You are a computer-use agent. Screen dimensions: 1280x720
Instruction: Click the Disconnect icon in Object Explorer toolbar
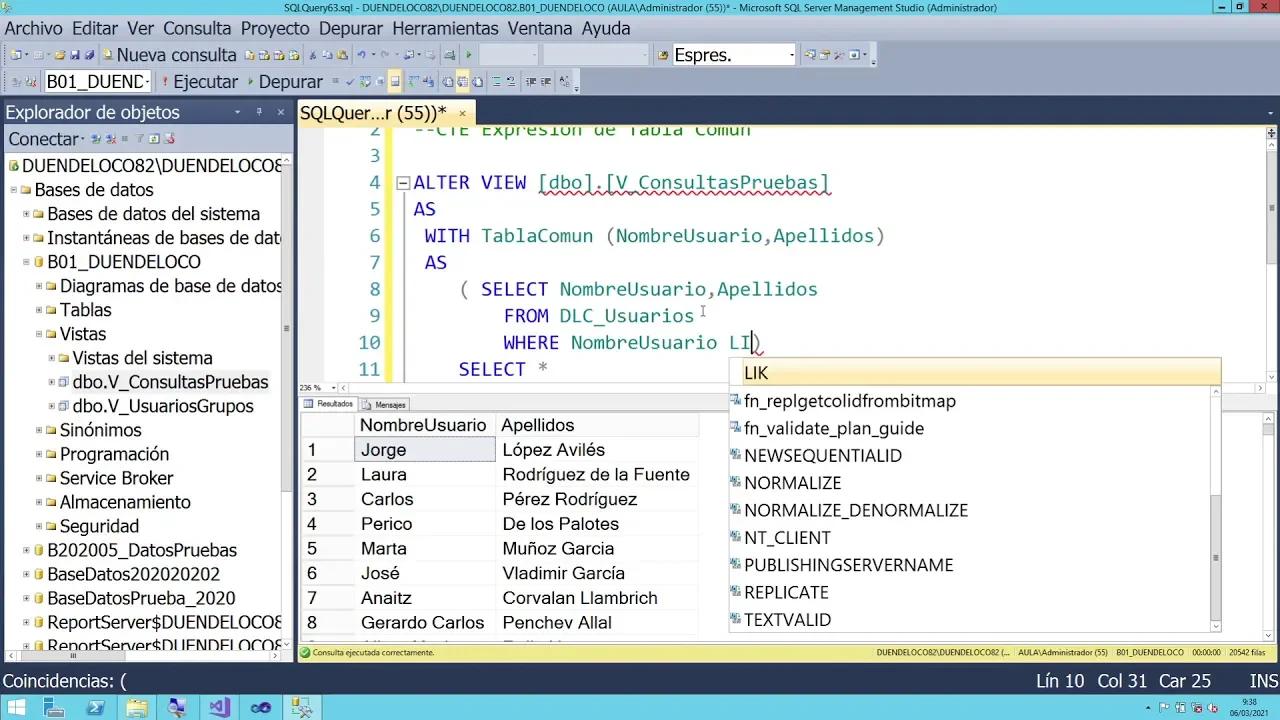(x=110, y=140)
